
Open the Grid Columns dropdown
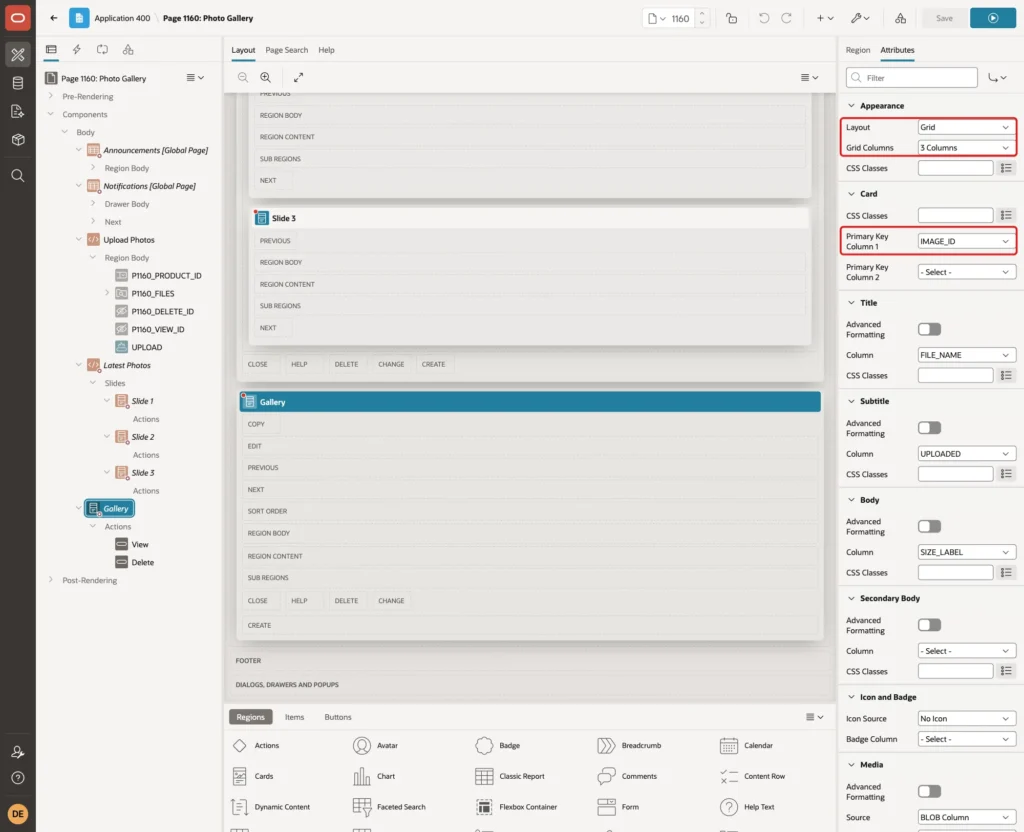[966, 148]
